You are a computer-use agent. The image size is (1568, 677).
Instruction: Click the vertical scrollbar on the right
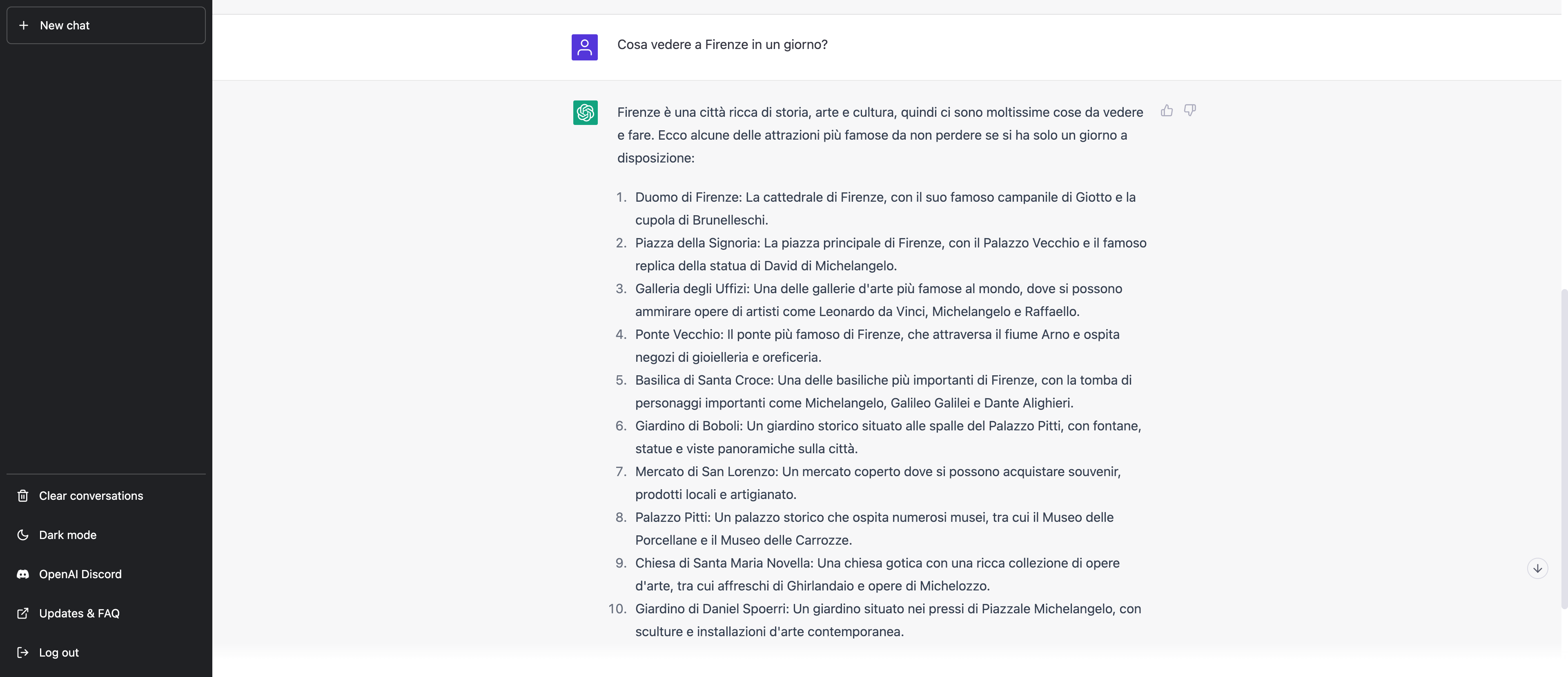[x=1564, y=449]
